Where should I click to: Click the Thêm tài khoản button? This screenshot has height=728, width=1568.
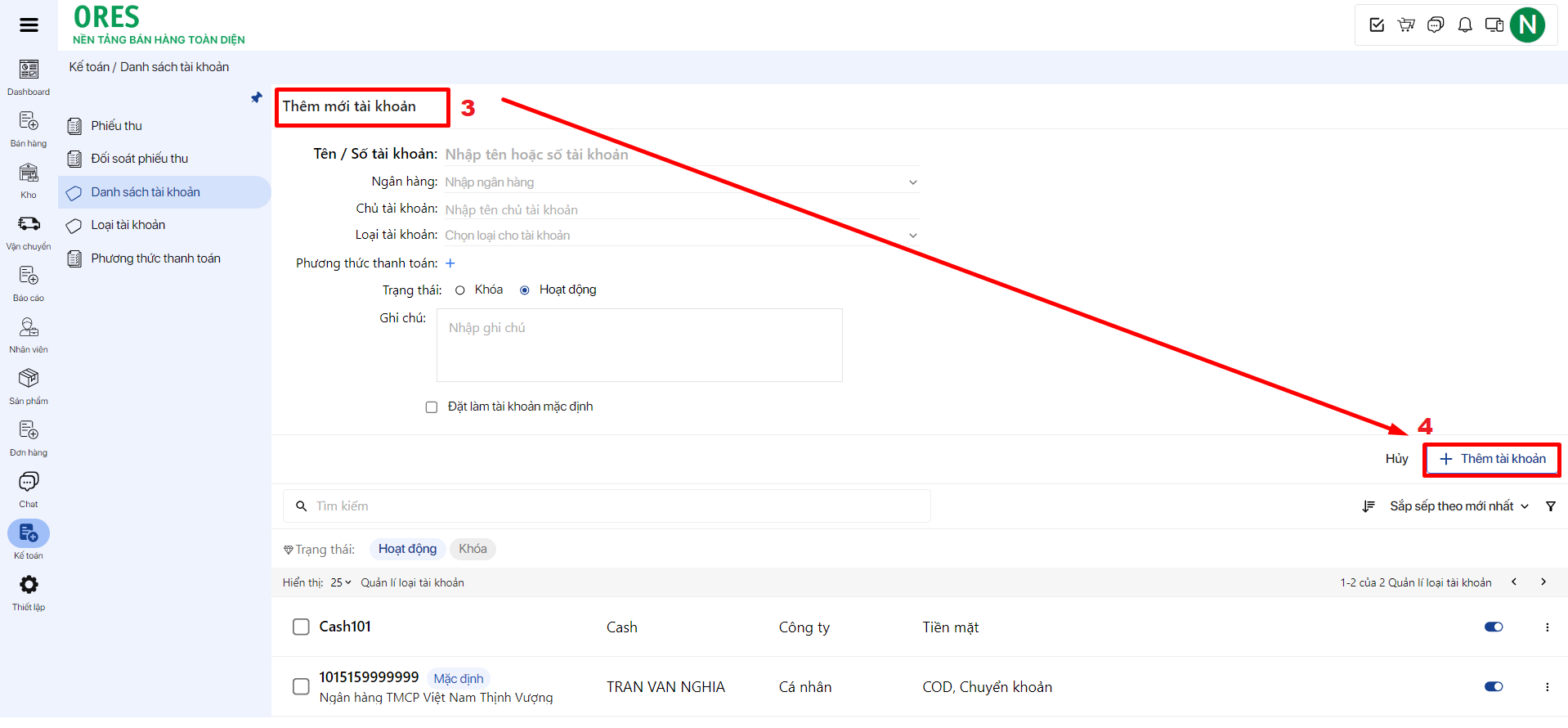point(1492,459)
